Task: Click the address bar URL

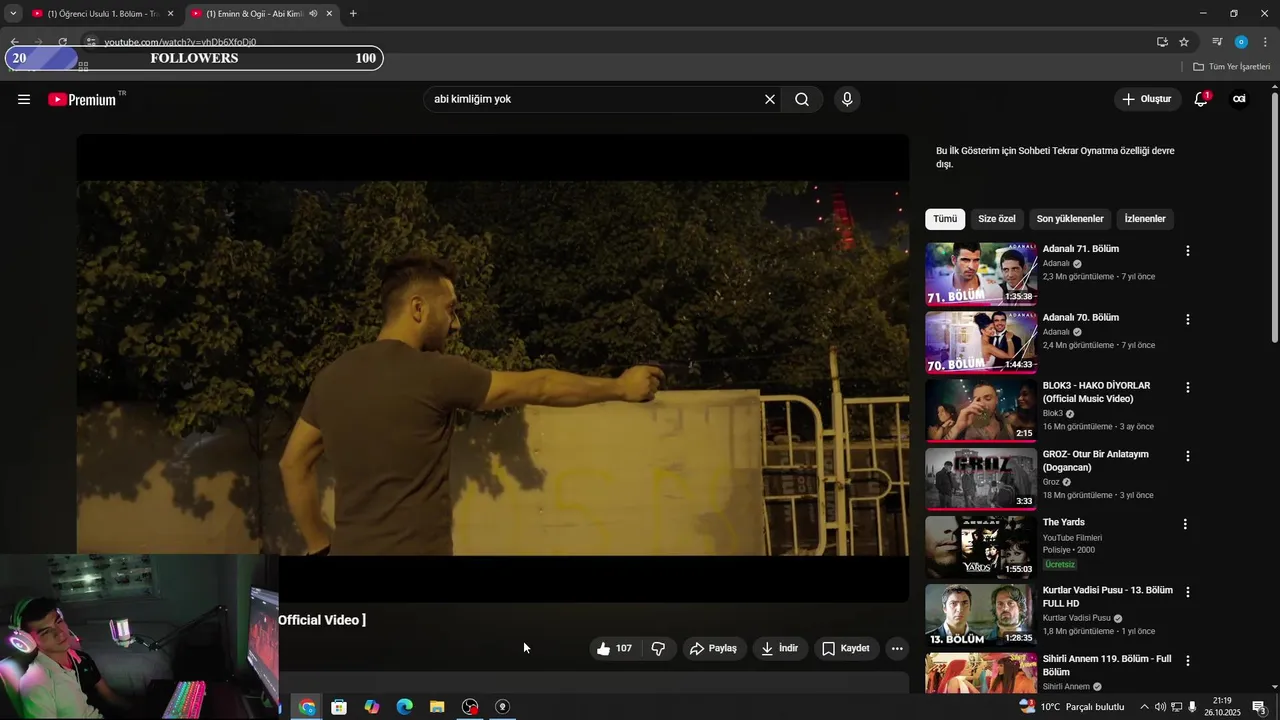Action: (180, 42)
